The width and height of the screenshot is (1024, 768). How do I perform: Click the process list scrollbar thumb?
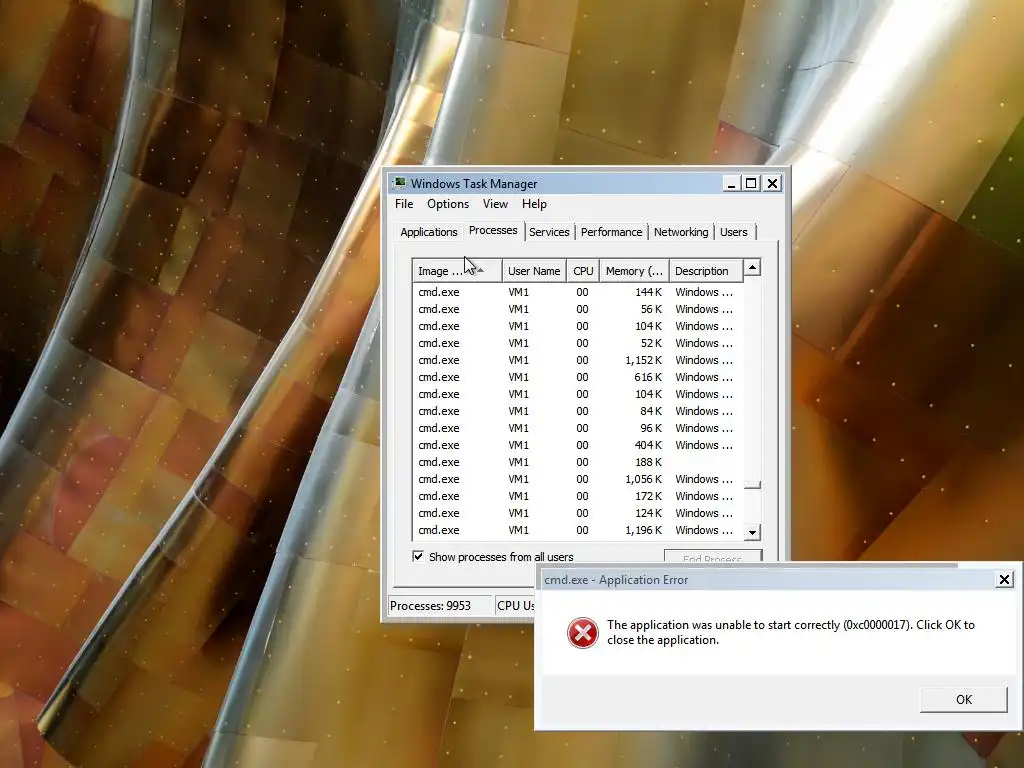(752, 485)
